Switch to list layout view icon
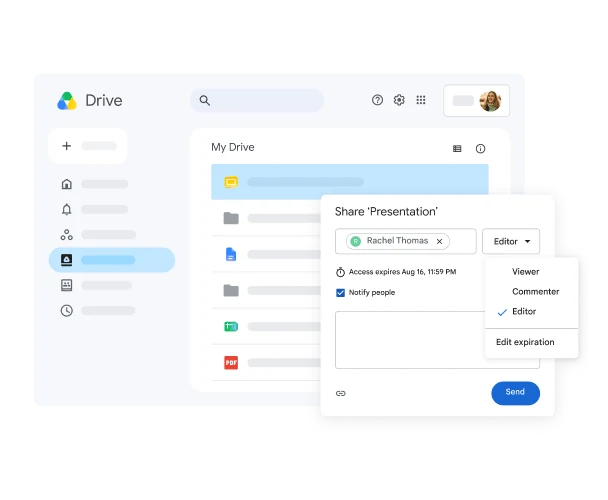The image size is (608, 500). 457,149
